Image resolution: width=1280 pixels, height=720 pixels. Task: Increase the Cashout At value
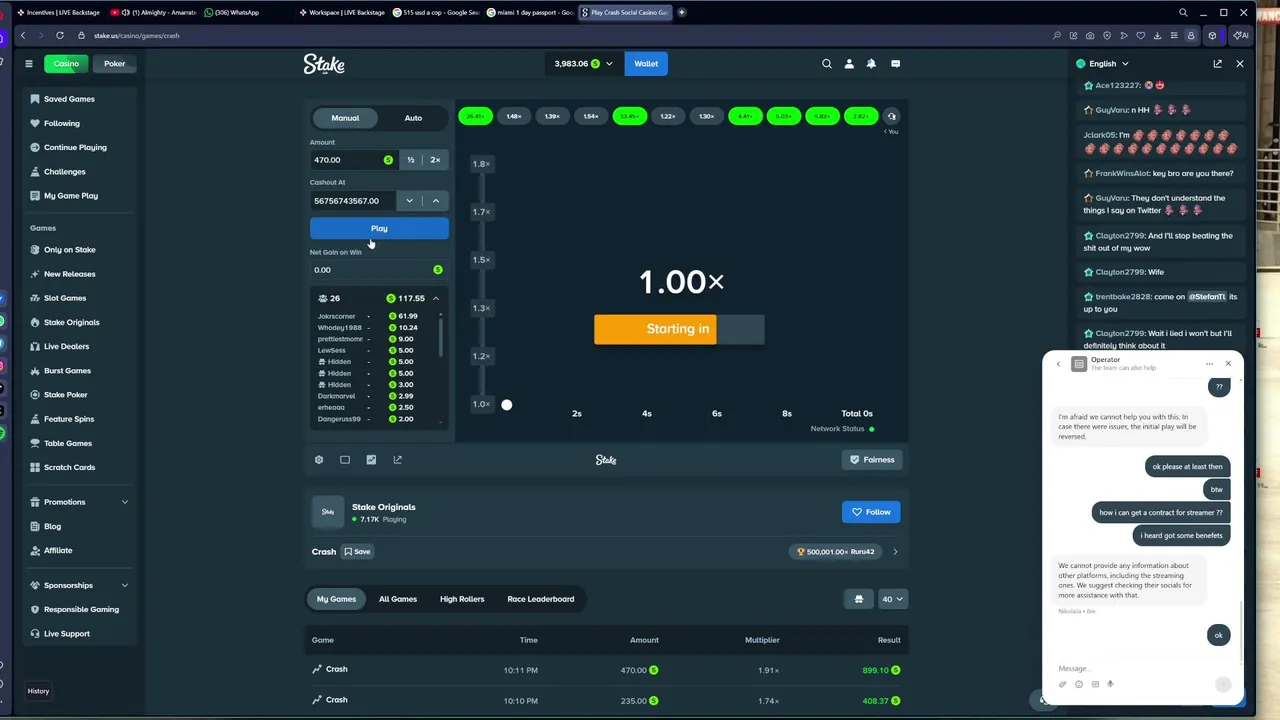436,201
